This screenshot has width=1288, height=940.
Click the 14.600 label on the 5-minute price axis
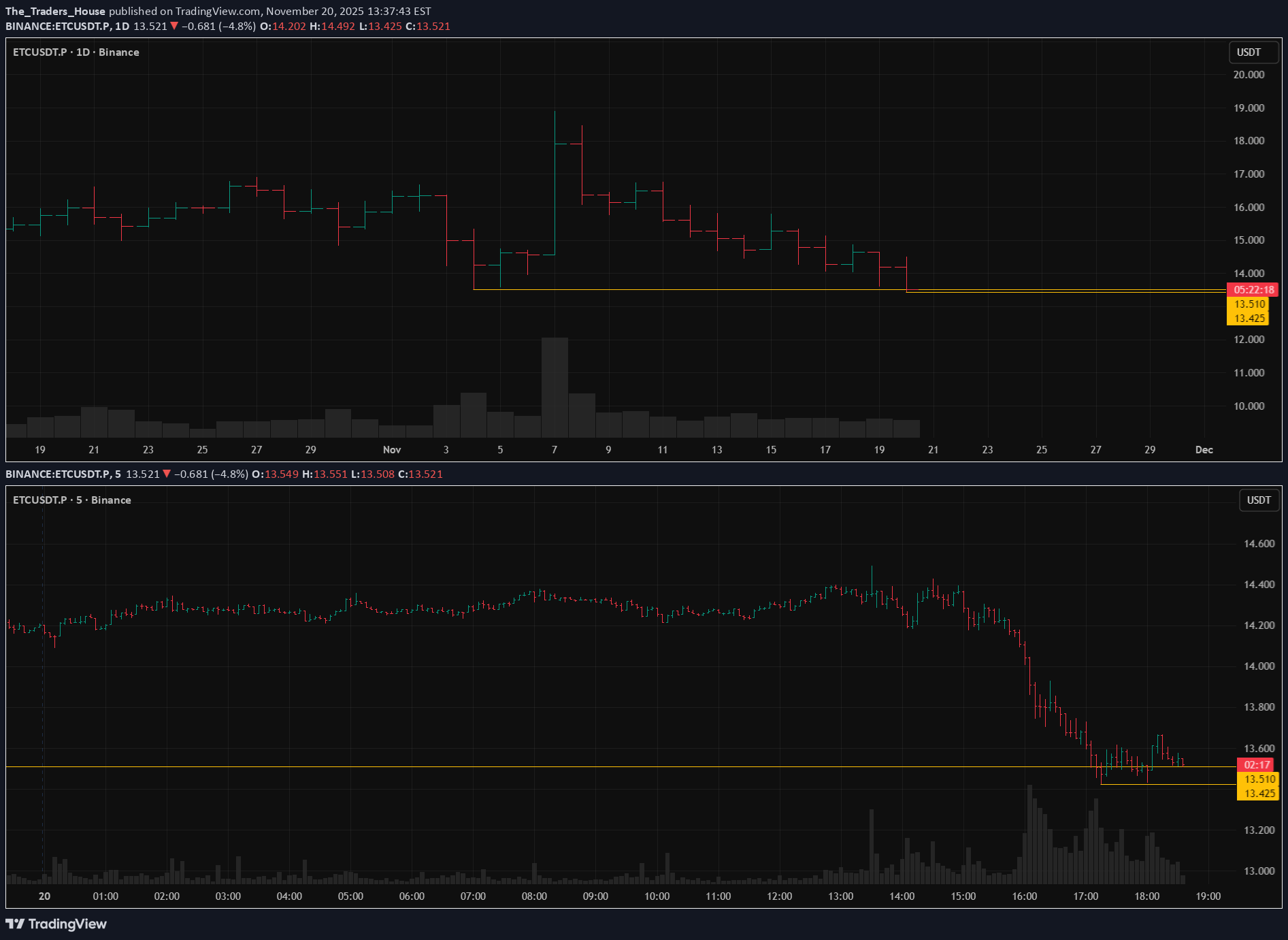point(1259,544)
